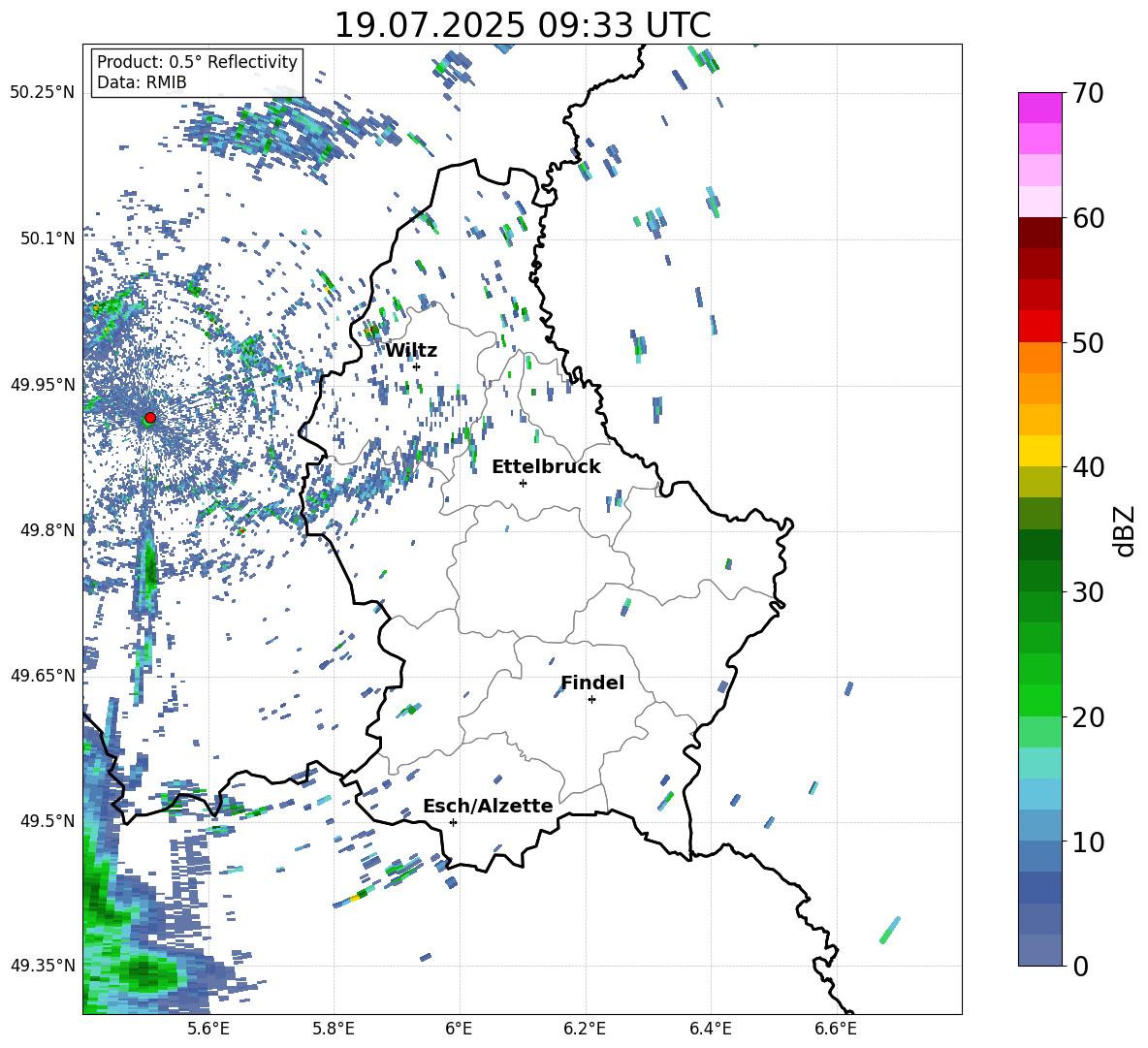
Task: Click the 6.6°E longitude label
Action: tap(836, 1029)
